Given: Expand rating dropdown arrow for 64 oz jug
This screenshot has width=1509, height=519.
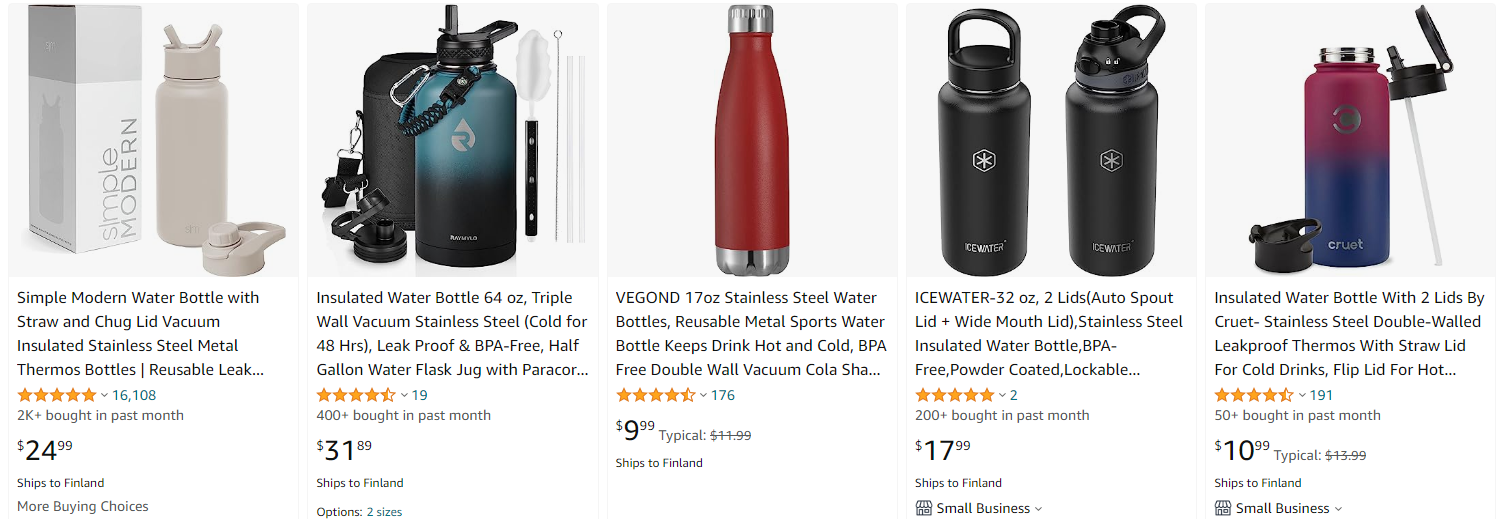Looking at the screenshot, I should click(404, 395).
